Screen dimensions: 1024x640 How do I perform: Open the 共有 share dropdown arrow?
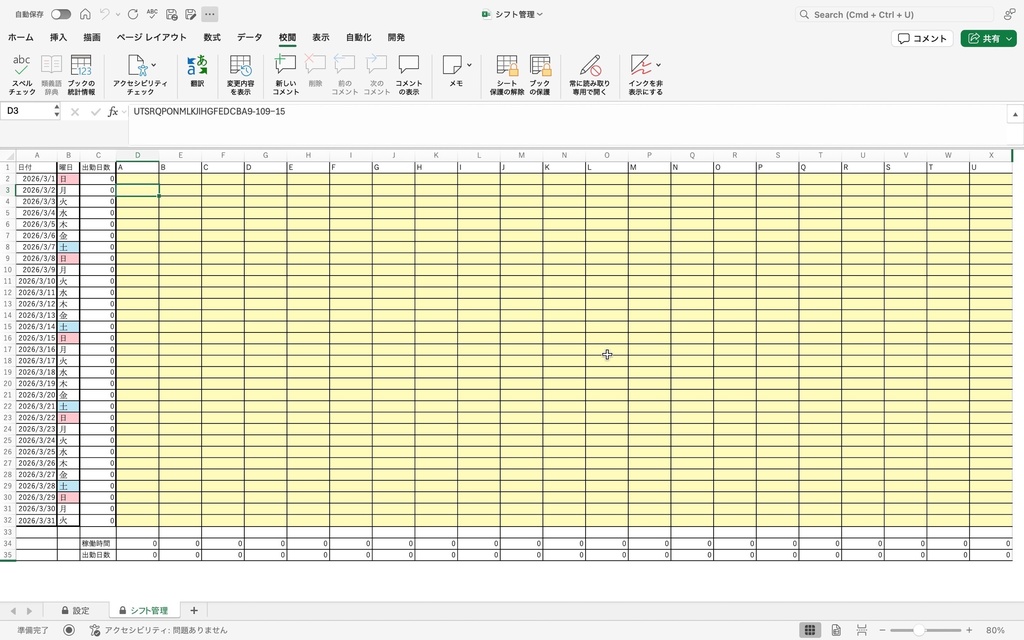(1010, 39)
